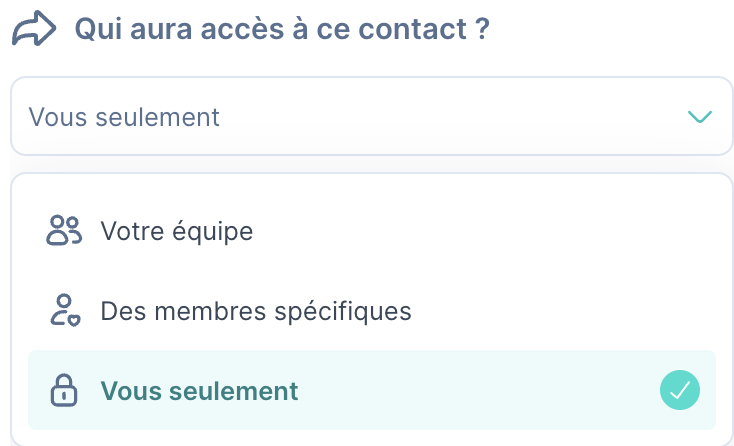Choose Des membres spécifiques from the list

372,310
